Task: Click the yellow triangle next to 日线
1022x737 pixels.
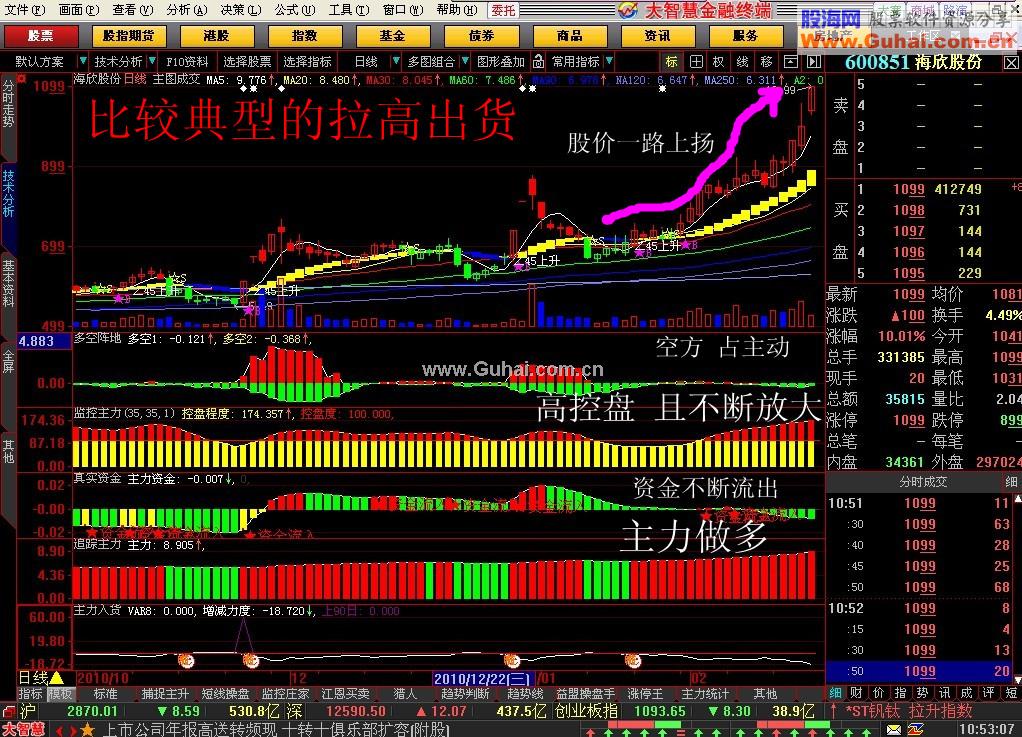Action: click(57, 678)
